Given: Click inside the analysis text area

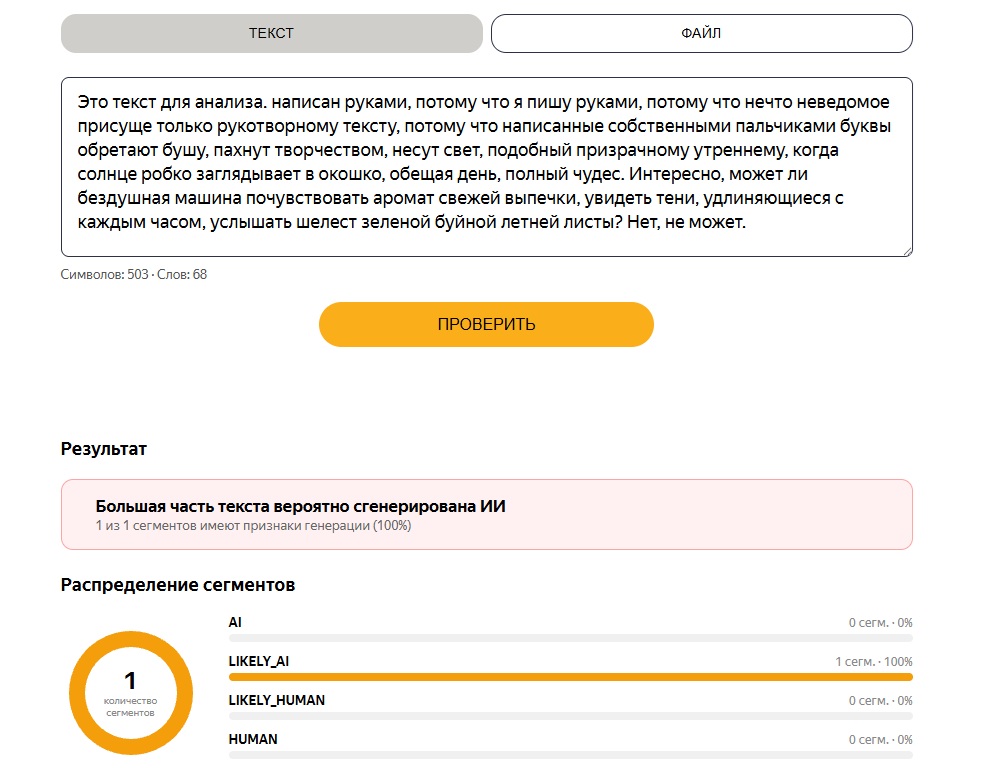Looking at the screenshot, I should (x=487, y=167).
